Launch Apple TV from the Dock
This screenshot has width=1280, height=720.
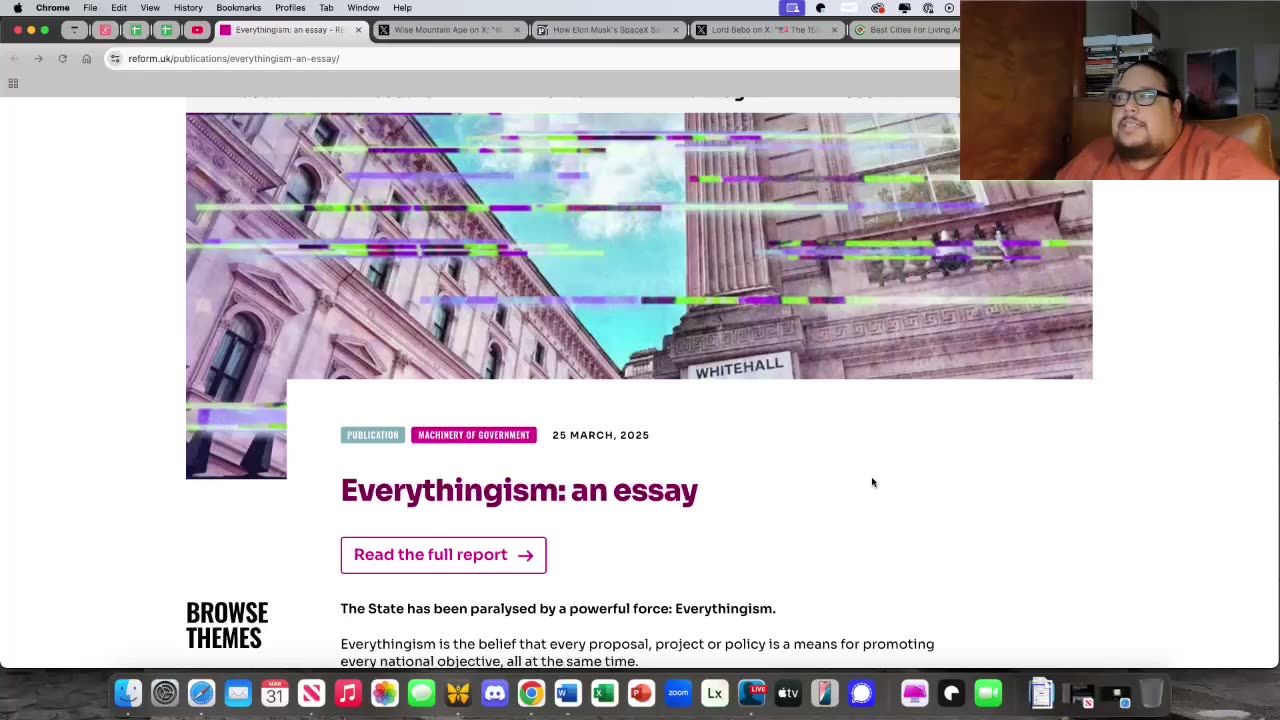[x=788, y=693]
